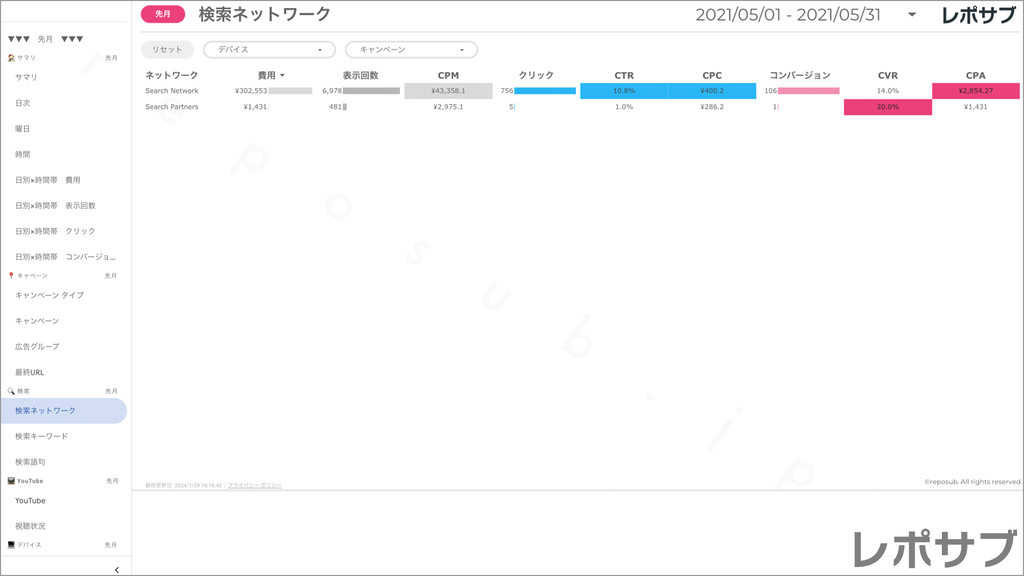Click the YouTube section icon in sidebar
The width and height of the screenshot is (1024, 576).
click(13, 480)
